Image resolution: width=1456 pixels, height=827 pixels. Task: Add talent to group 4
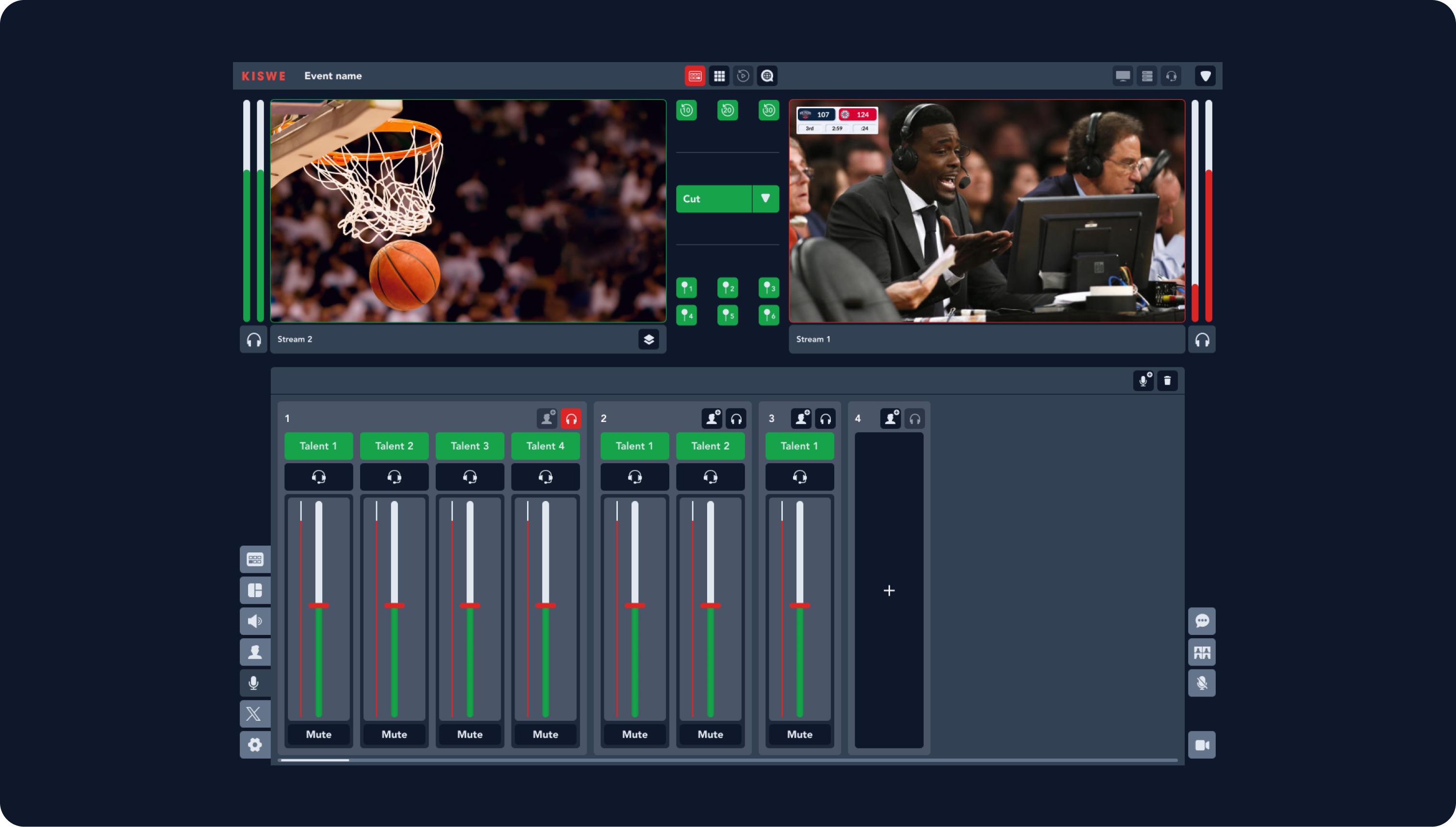[x=891, y=419]
